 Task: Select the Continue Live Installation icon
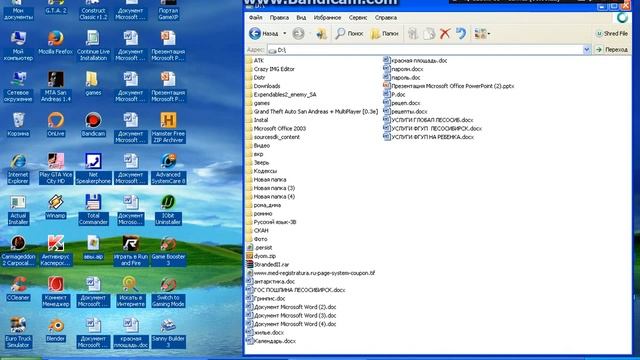point(93,46)
